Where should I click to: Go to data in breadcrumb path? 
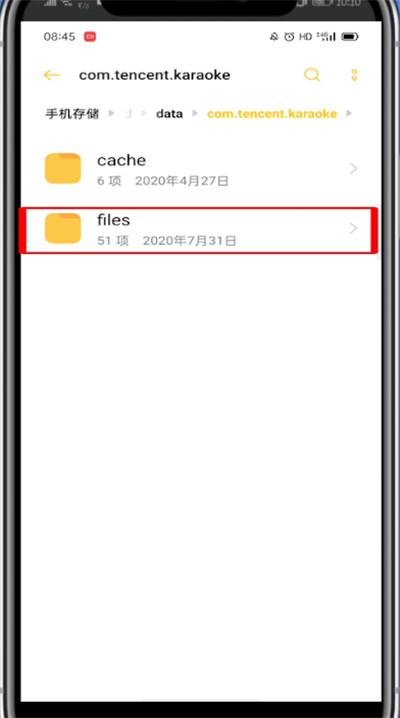click(x=169, y=114)
